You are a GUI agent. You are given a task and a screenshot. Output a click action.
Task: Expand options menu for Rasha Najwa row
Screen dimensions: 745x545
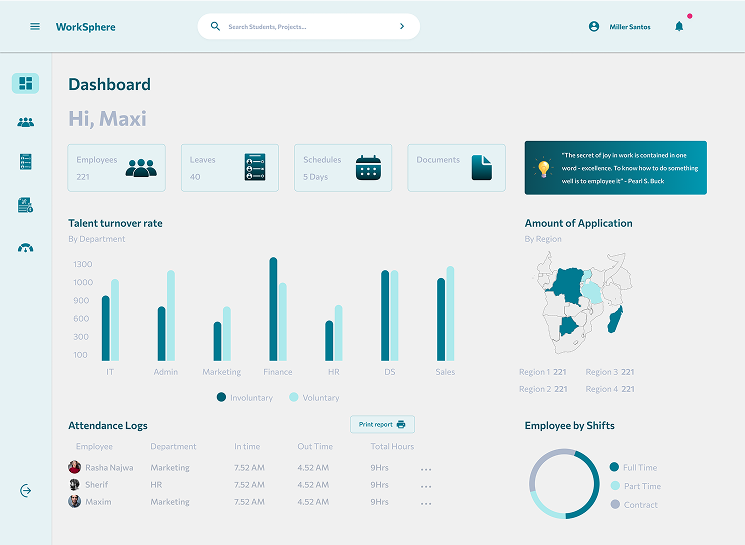pyautogui.click(x=426, y=468)
